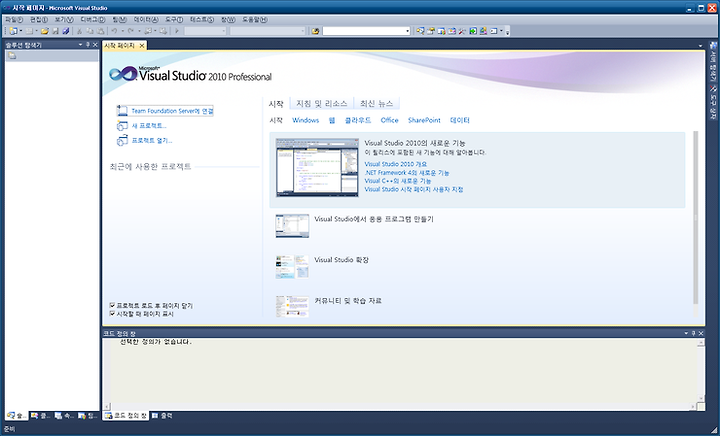Click the start page vertical scrollbar
This screenshot has height=436, width=720.
696,218
